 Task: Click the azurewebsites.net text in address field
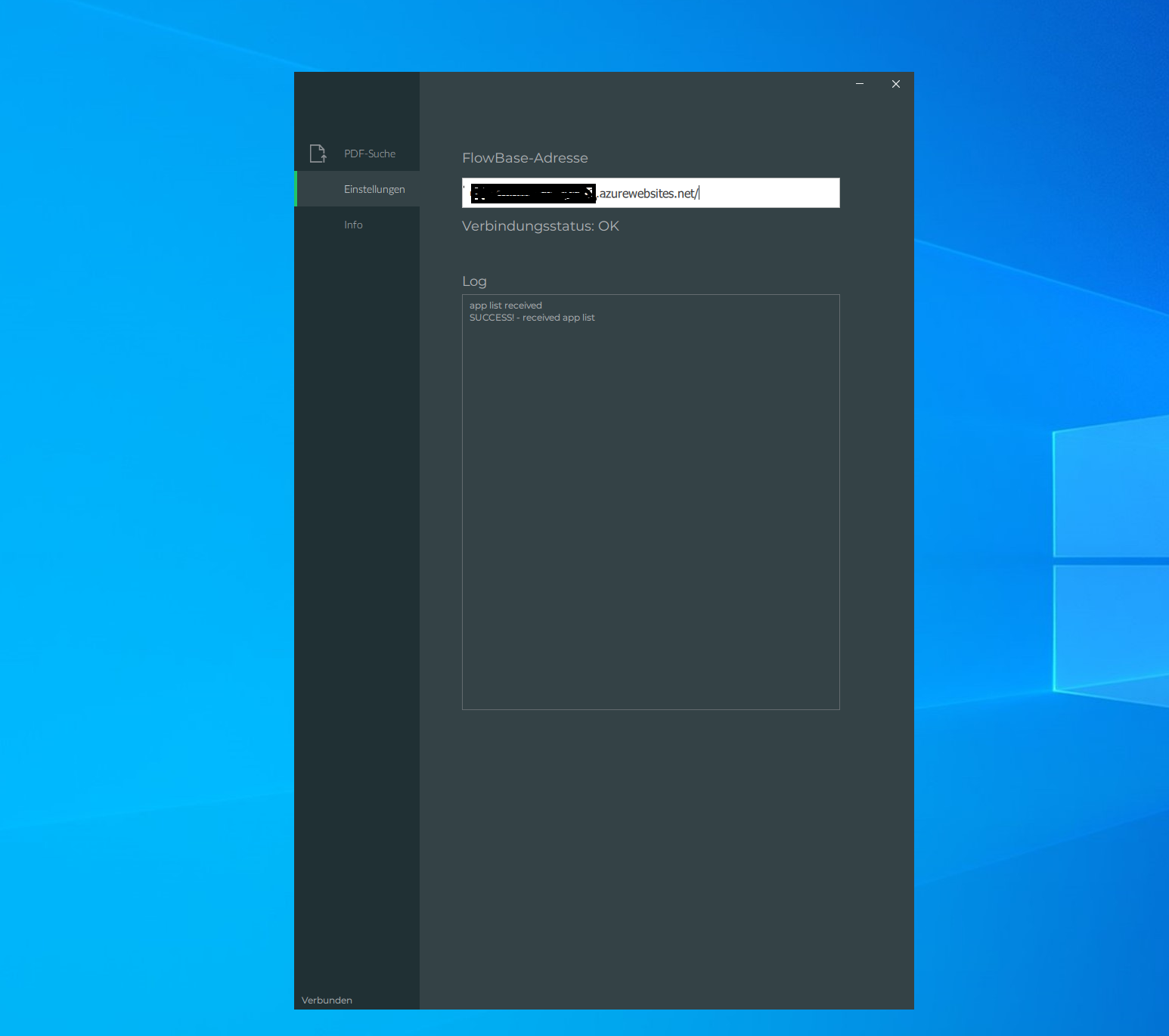point(647,194)
